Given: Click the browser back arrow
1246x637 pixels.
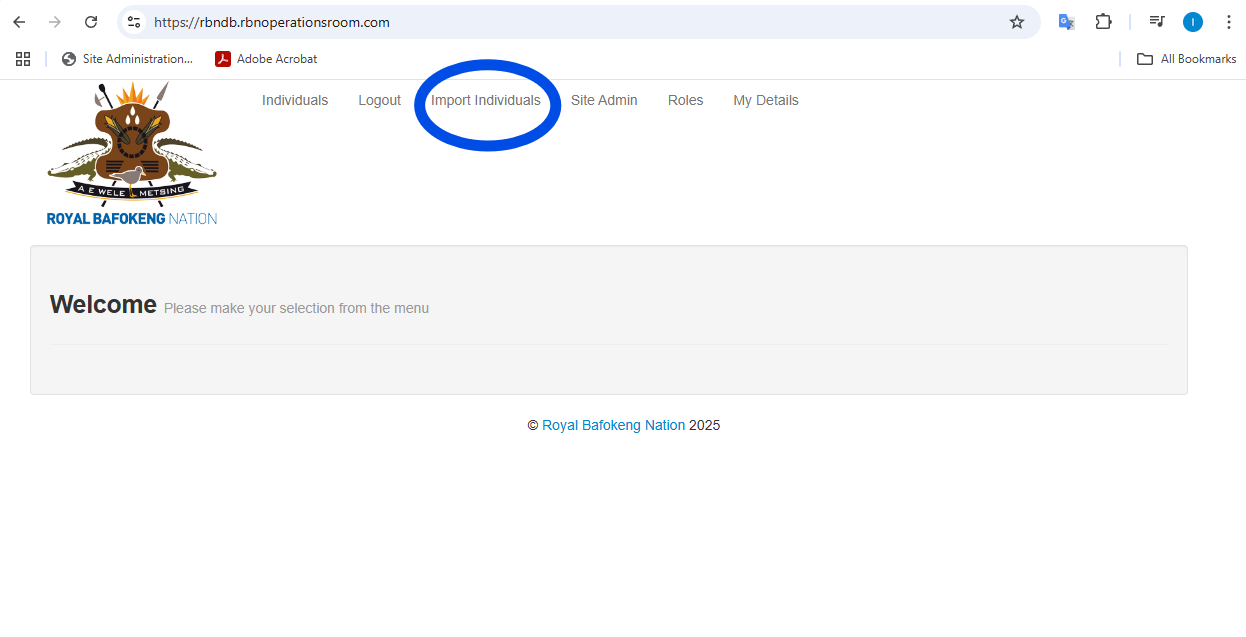Looking at the screenshot, I should tap(19, 22).
